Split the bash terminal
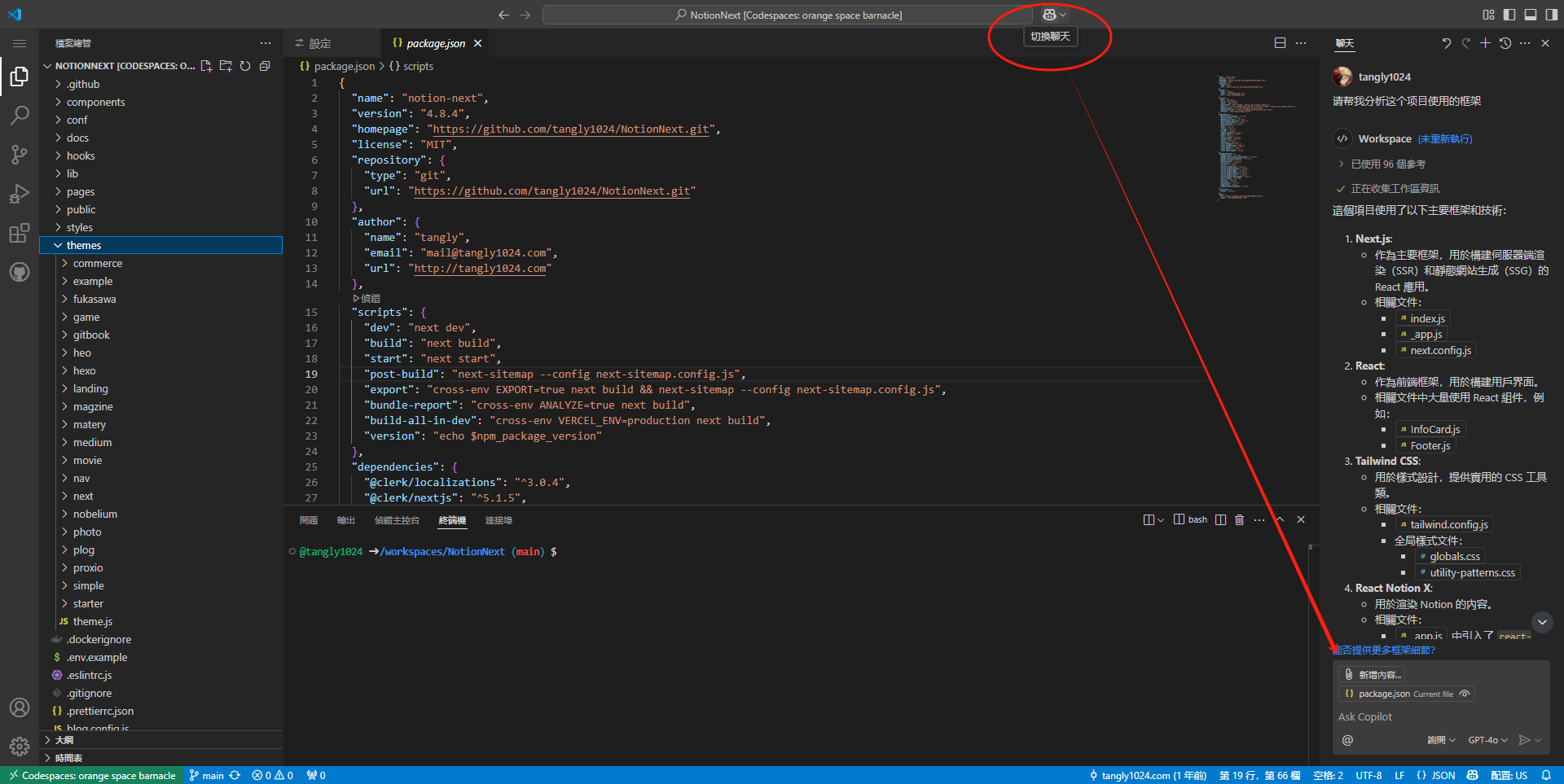This screenshot has width=1564, height=784. [1220, 519]
